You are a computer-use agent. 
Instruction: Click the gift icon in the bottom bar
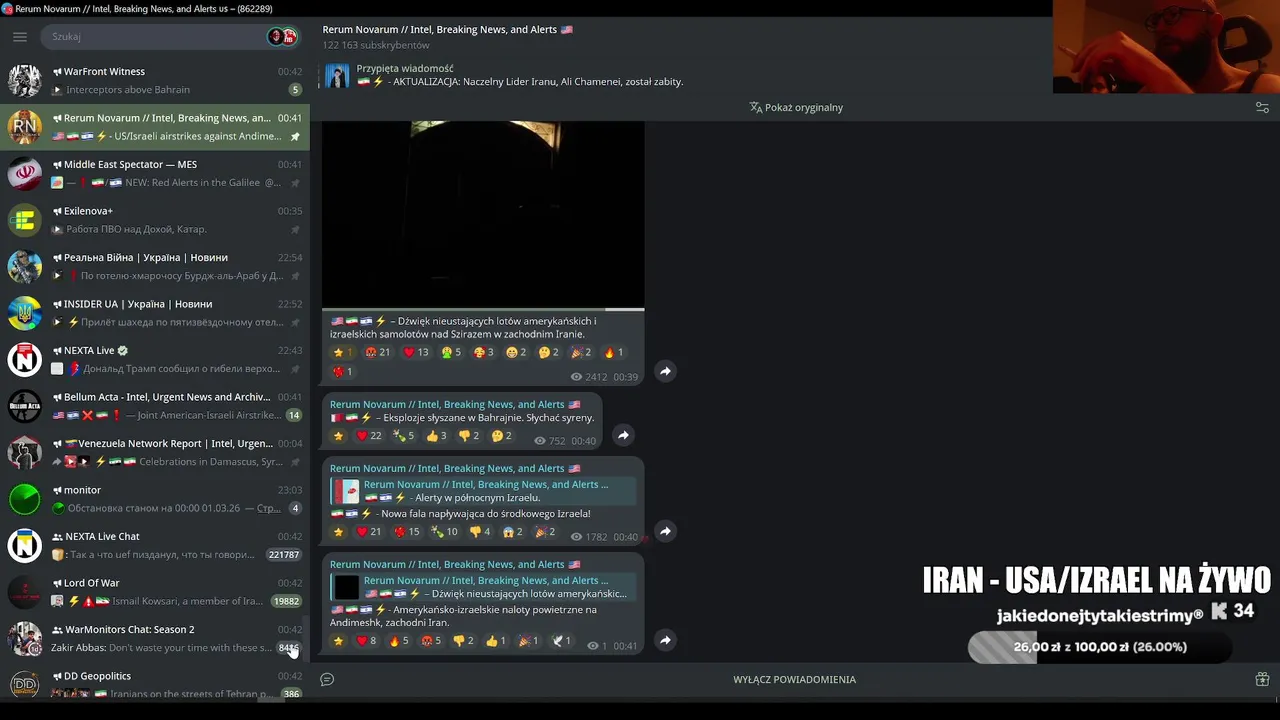pos(1262,679)
